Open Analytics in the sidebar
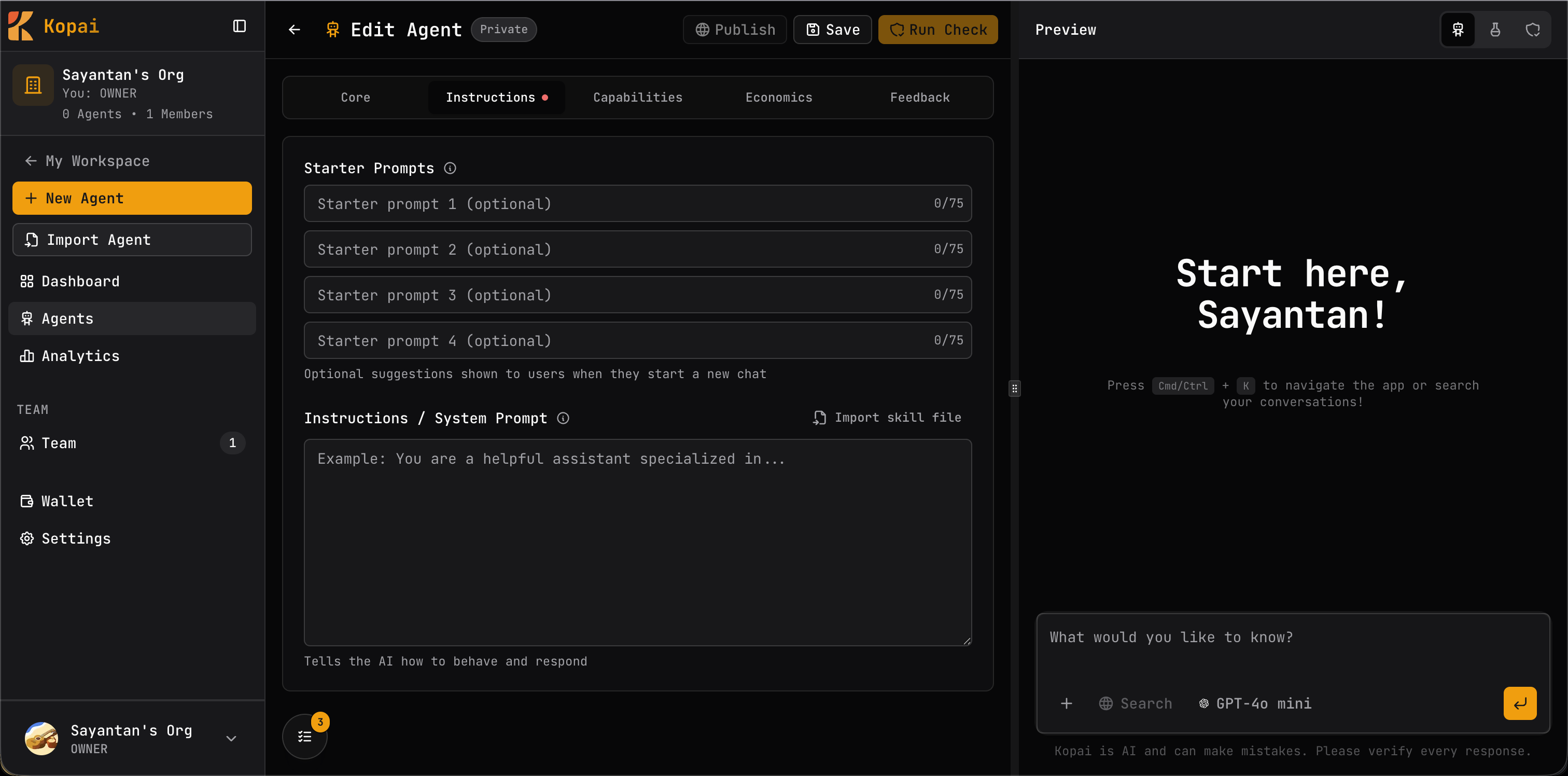Image resolution: width=1568 pixels, height=776 pixels. click(132, 356)
